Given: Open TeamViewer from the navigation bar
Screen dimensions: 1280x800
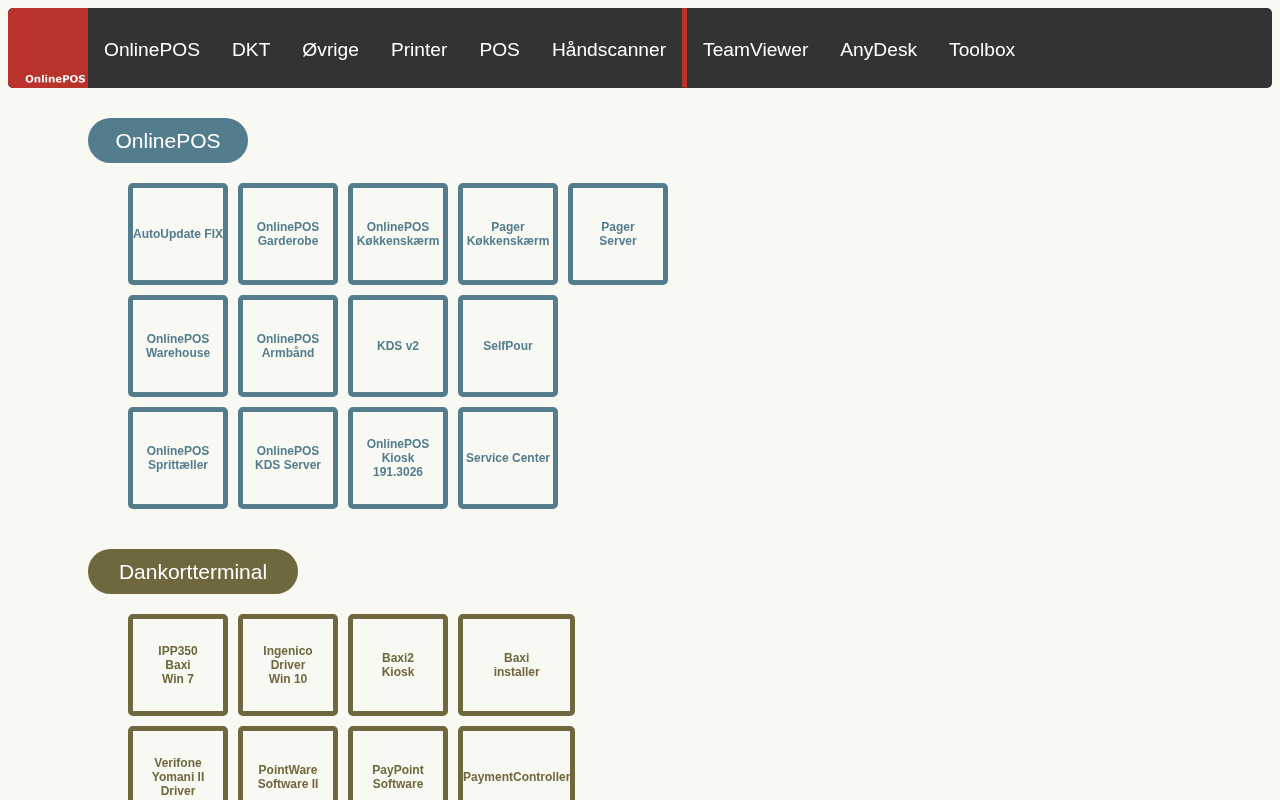Looking at the screenshot, I should pos(755,49).
